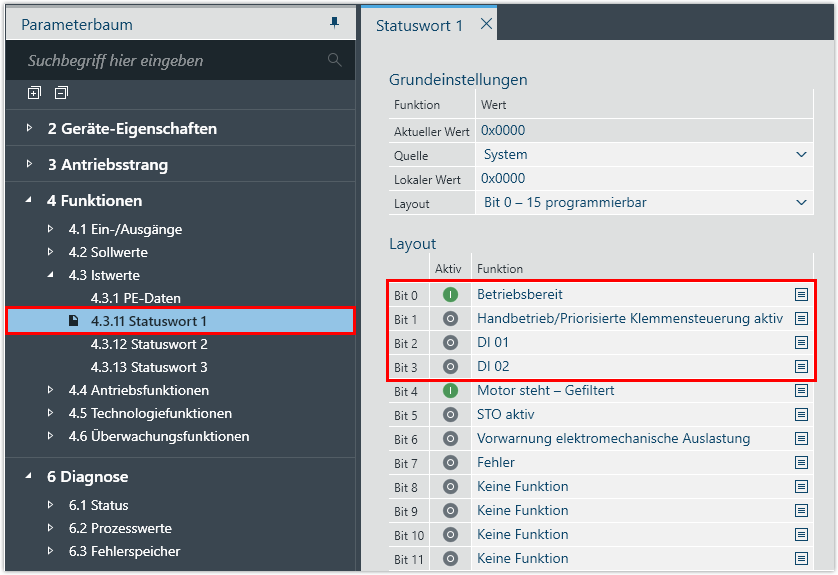Viewport: 838px width, 575px height.
Task: Click Bit 4 active status indicator
Action: click(x=450, y=391)
